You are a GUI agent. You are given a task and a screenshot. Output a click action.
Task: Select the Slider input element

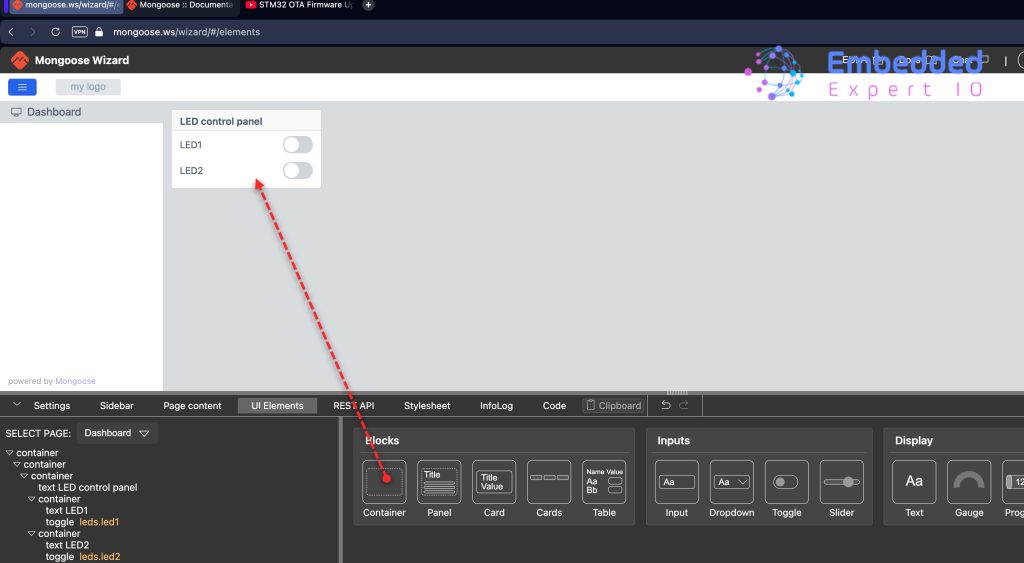842,482
